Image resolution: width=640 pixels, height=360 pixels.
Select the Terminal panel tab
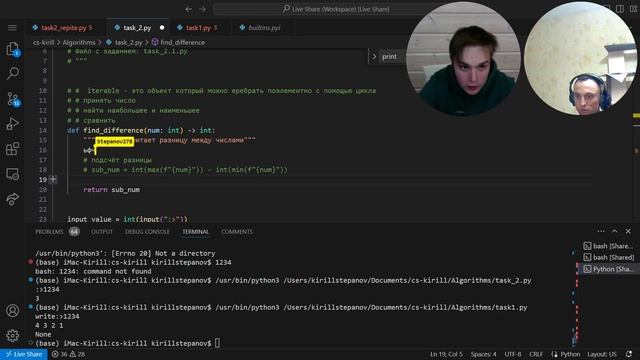(x=195, y=232)
